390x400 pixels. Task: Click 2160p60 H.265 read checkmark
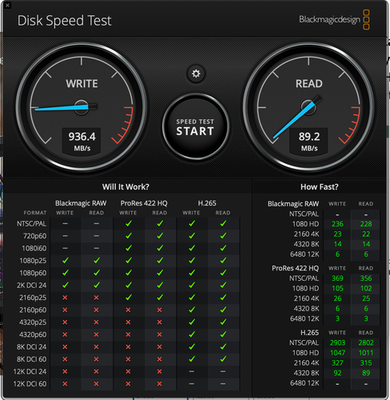tap(223, 310)
